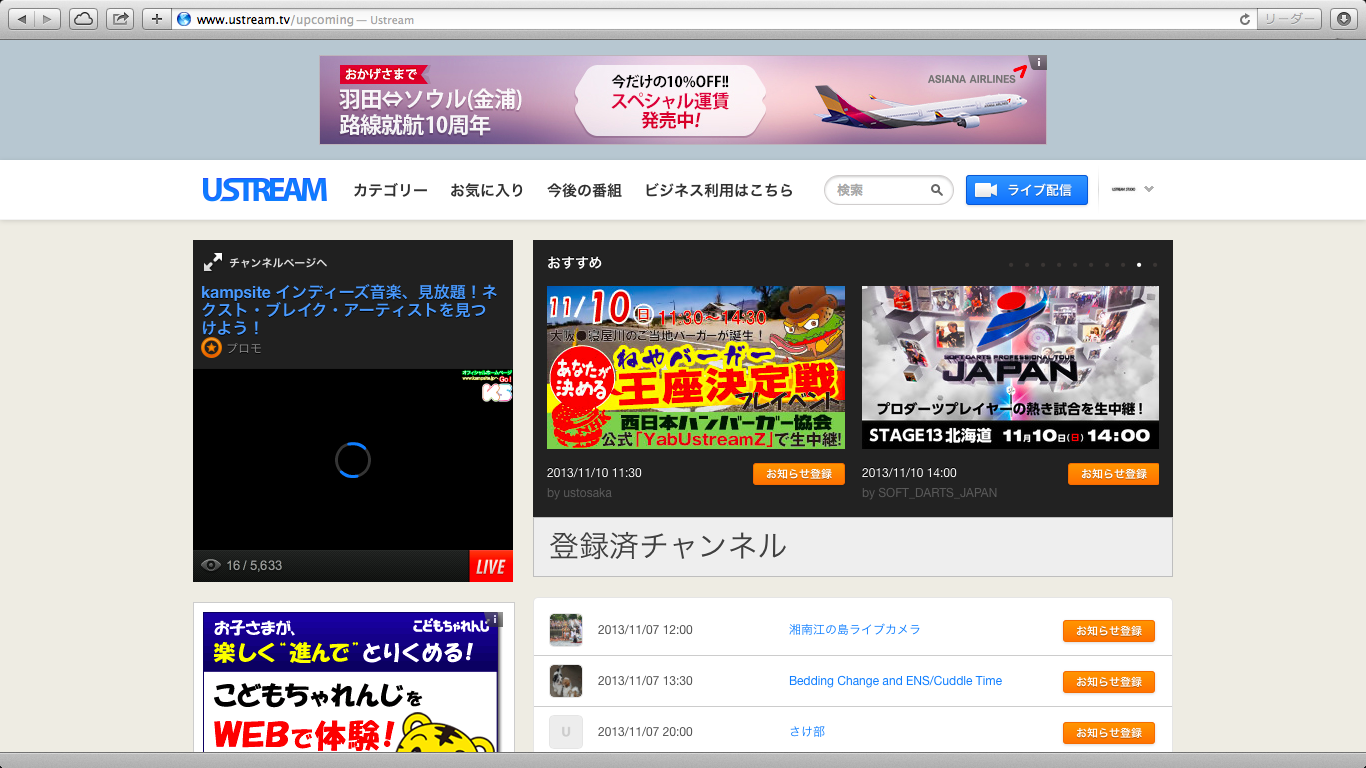
Task: Open the ustosaka author link
Action: tap(587, 493)
